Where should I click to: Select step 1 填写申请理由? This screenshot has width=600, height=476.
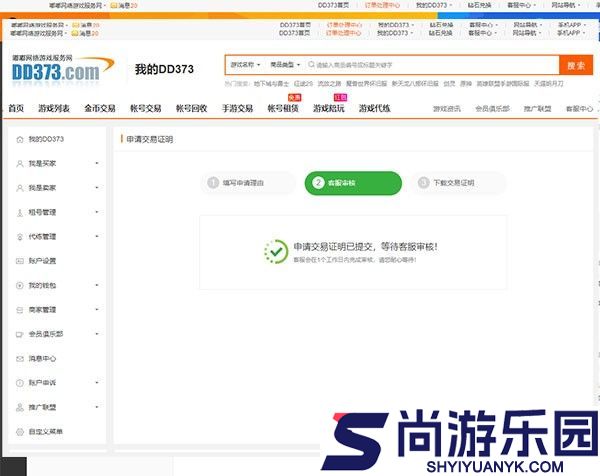pos(248,183)
